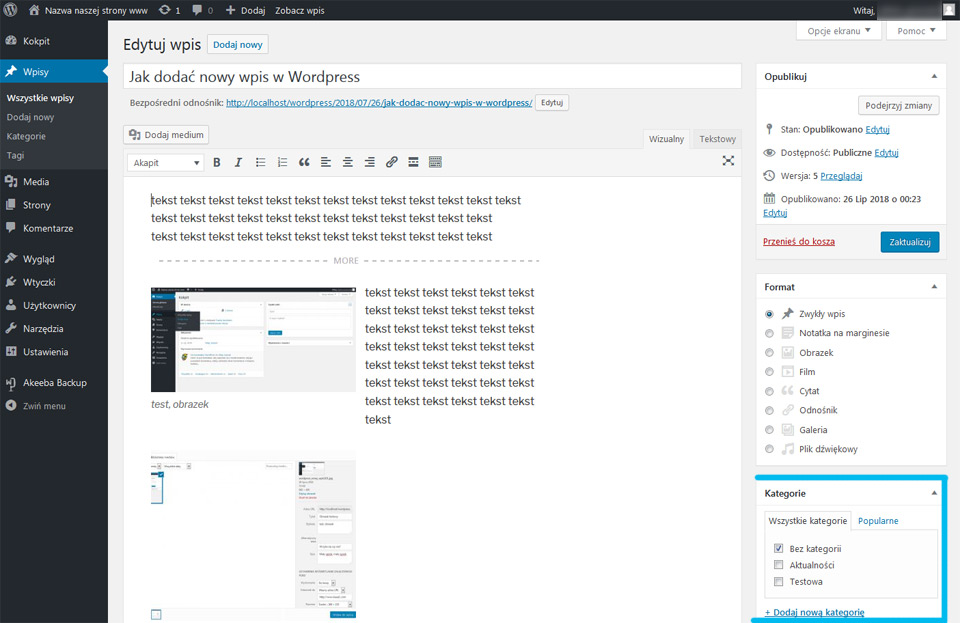
Task: Align text to the right
Action: coord(369,162)
